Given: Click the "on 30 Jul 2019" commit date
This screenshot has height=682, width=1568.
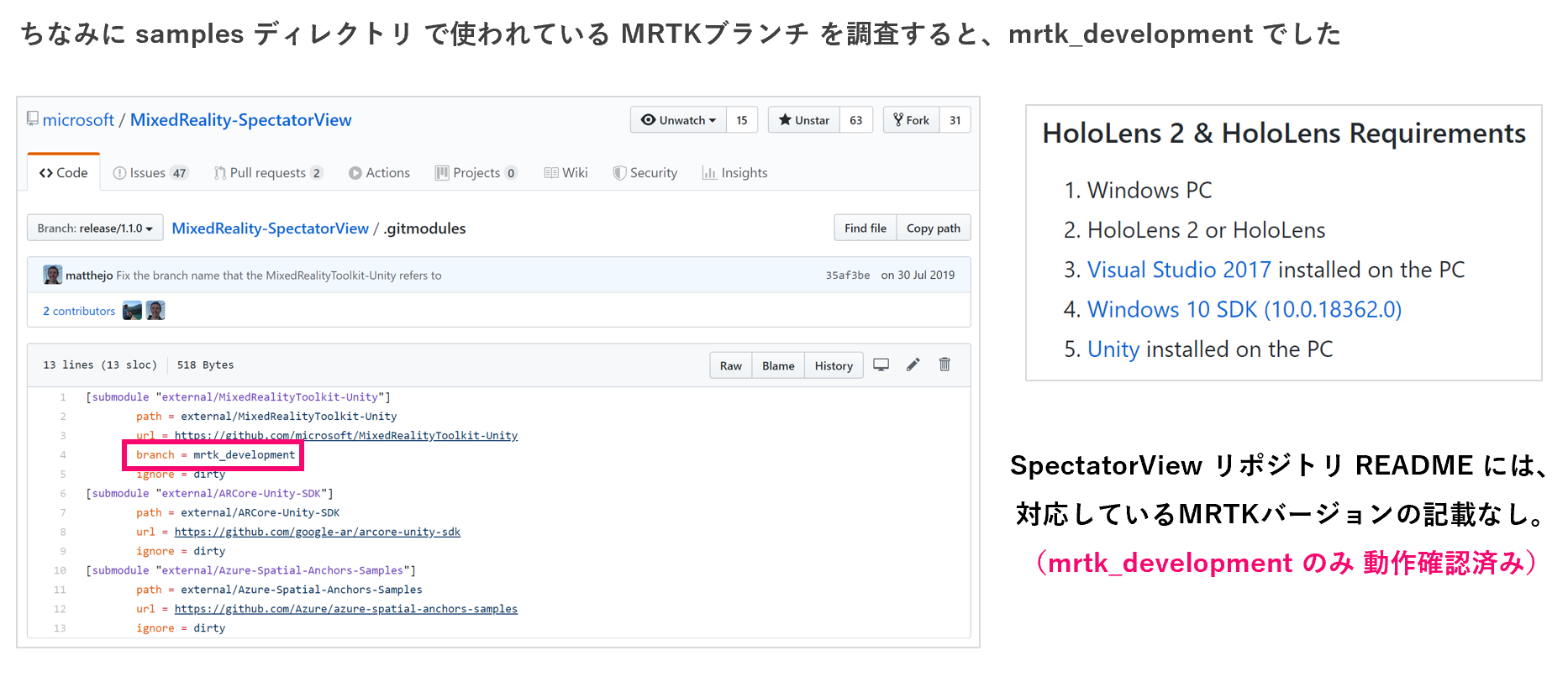Looking at the screenshot, I should tap(918, 275).
